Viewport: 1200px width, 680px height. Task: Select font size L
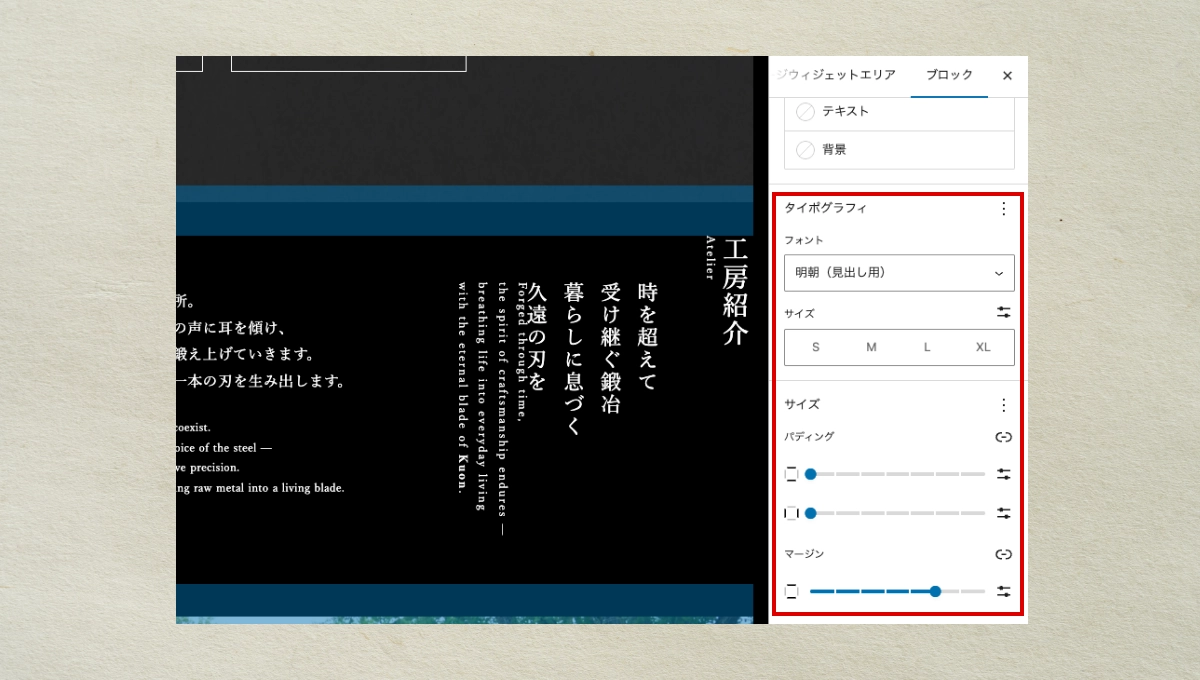(927, 347)
